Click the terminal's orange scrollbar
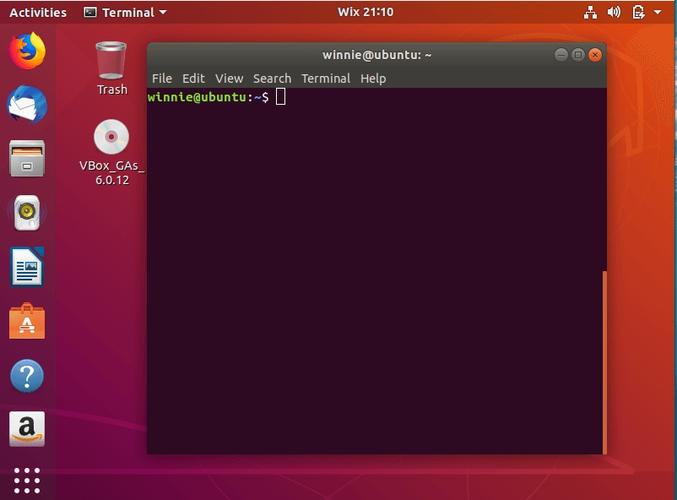 coord(604,363)
